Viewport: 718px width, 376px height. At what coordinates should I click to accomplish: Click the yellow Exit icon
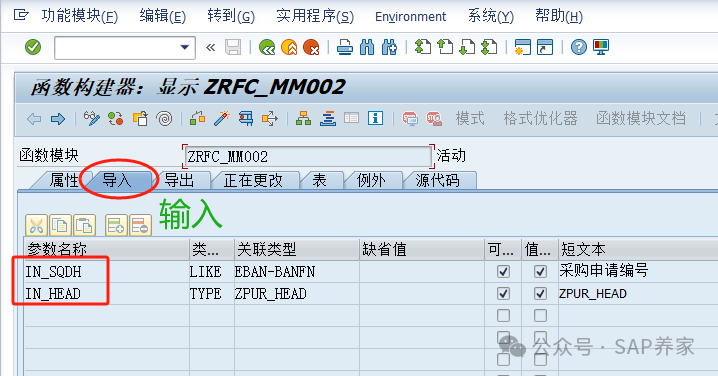tap(289, 47)
